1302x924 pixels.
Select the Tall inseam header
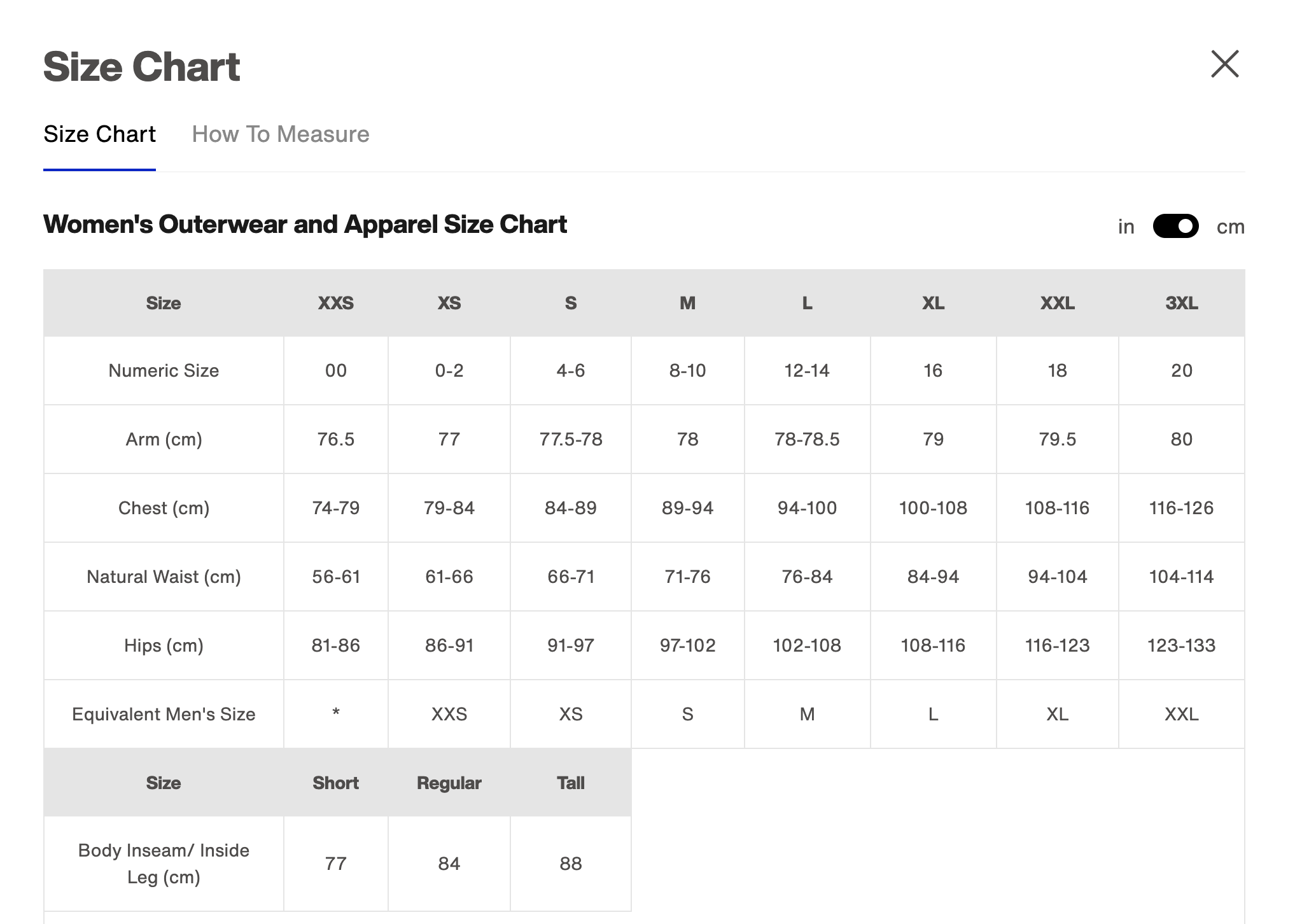pos(570,783)
